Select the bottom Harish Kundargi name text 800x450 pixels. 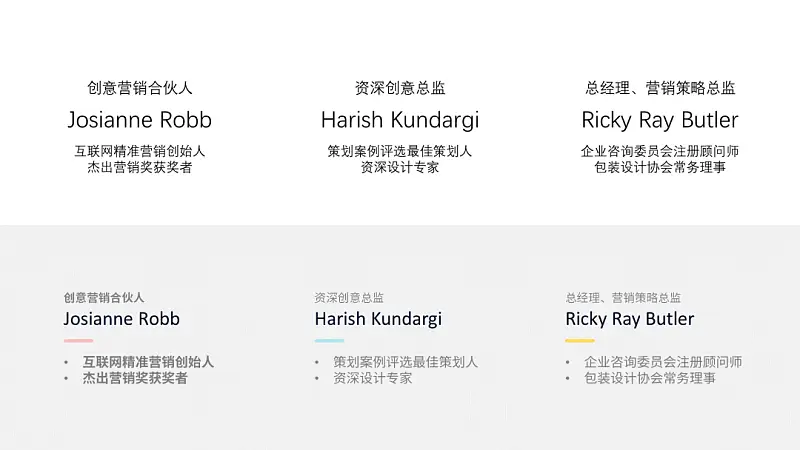[378, 319]
